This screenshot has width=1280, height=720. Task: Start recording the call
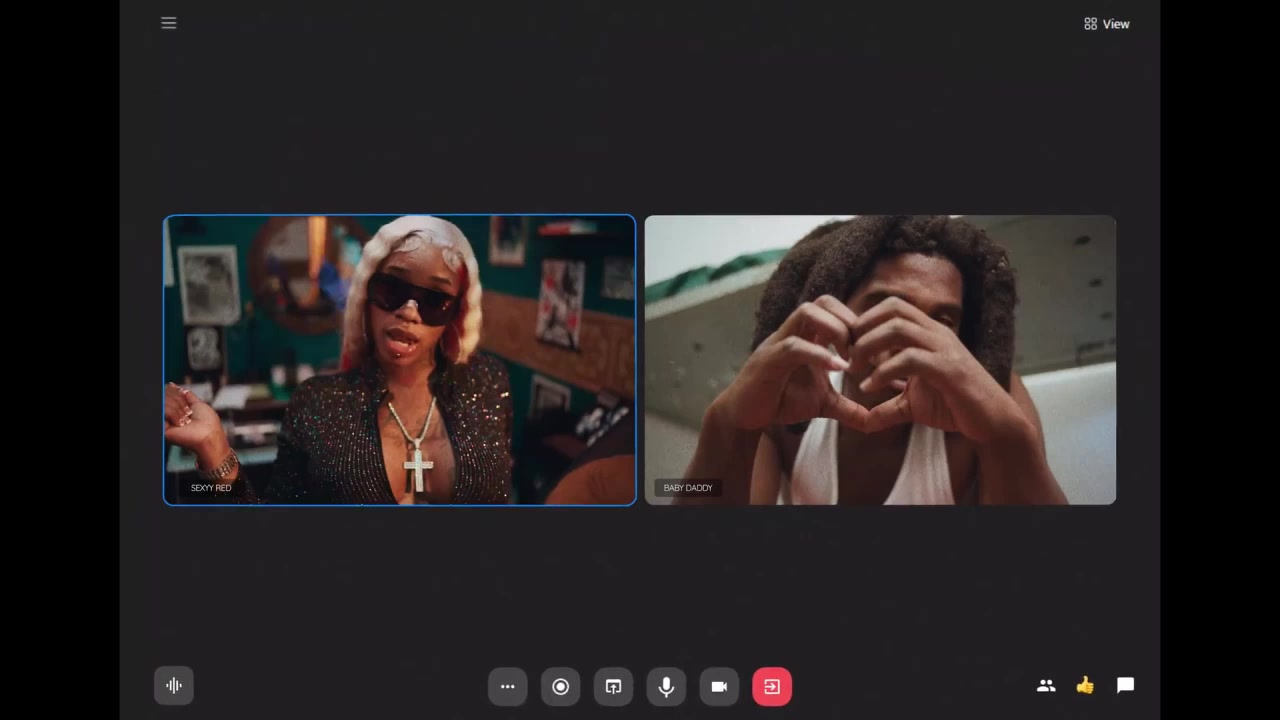561,687
